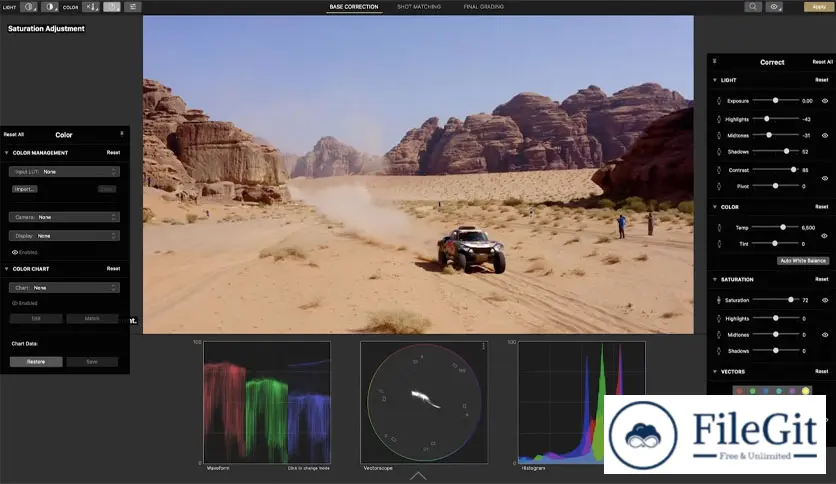Collapse the SATURATION section

coord(715,279)
